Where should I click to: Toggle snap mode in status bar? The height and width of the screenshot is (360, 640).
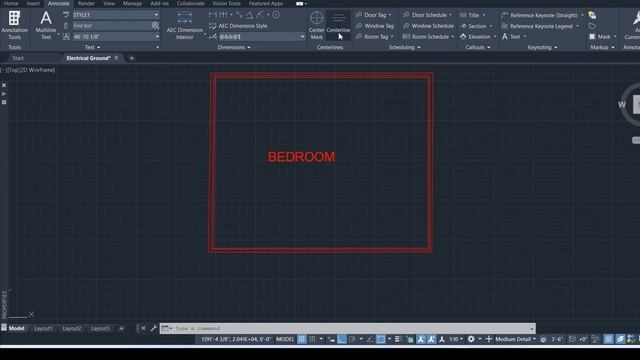[312, 339]
